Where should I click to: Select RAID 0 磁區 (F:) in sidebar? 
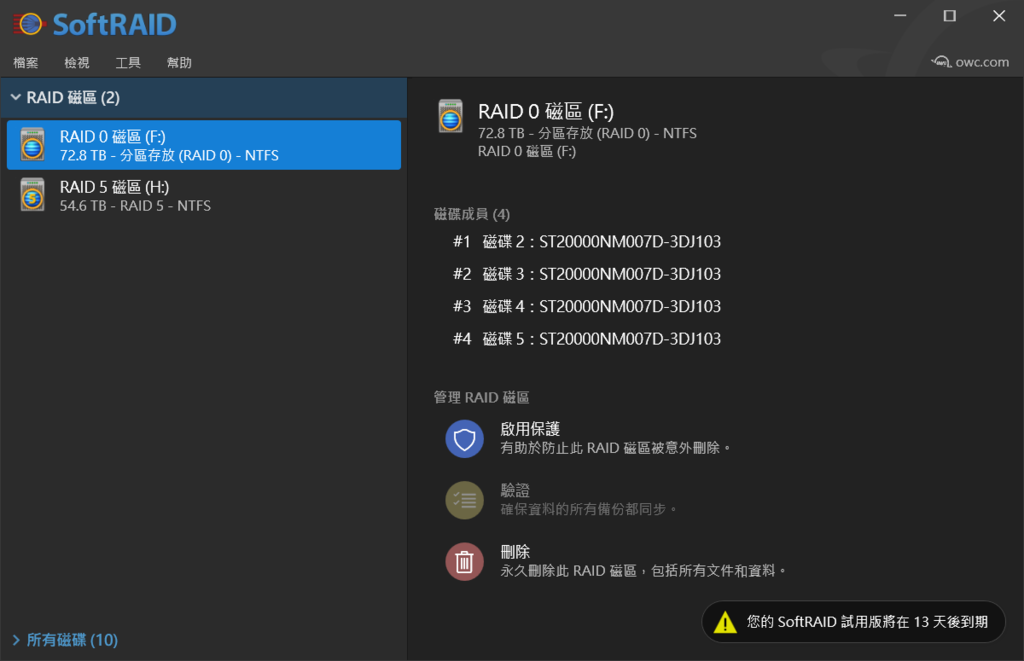[x=204, y=145]
